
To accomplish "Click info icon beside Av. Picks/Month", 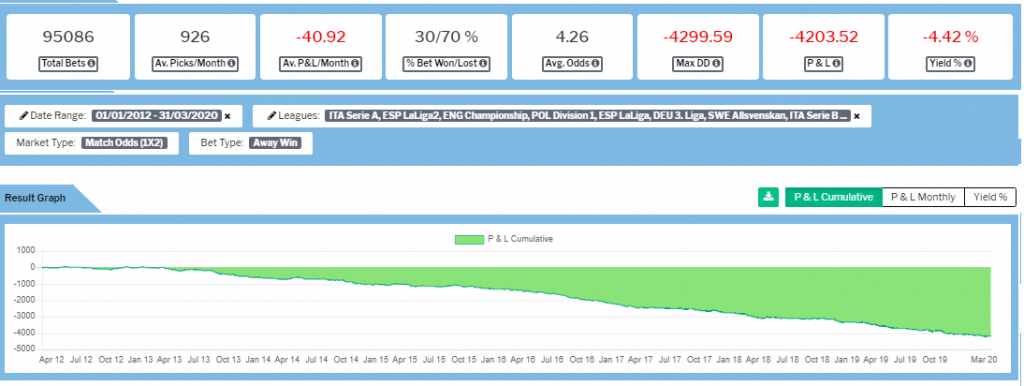I will [x=232, y=64].
